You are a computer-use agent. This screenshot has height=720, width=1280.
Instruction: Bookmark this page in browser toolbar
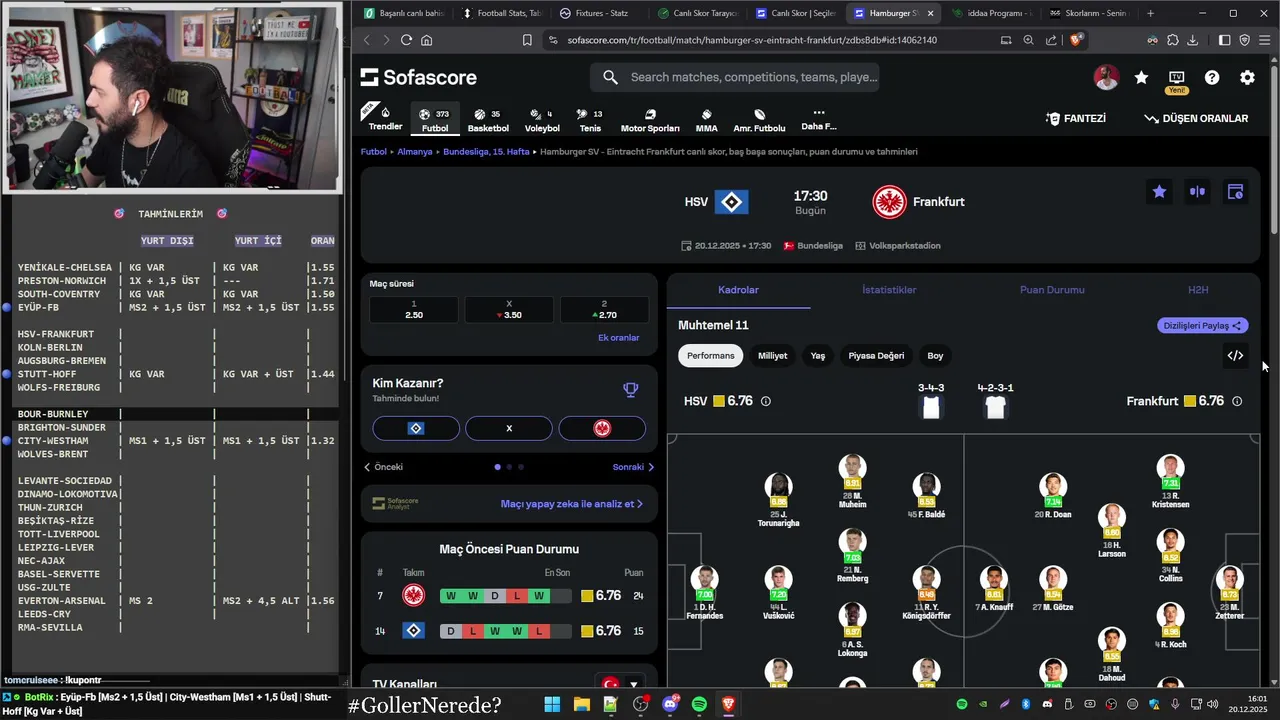pos(527,40)
